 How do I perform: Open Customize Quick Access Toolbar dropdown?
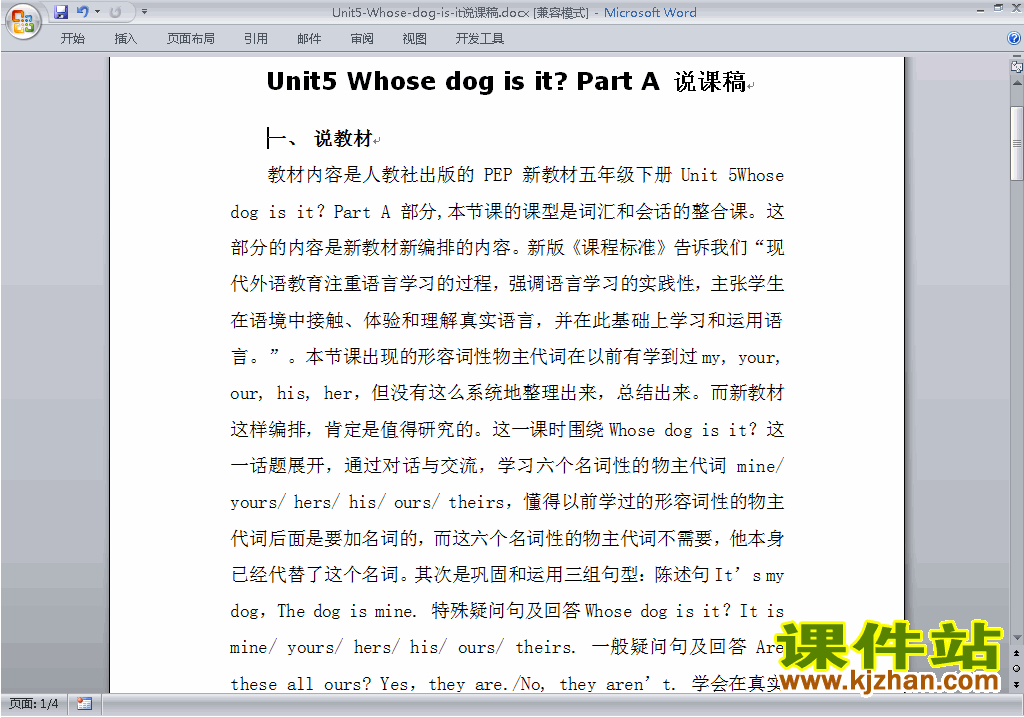(x=144, y=12)
